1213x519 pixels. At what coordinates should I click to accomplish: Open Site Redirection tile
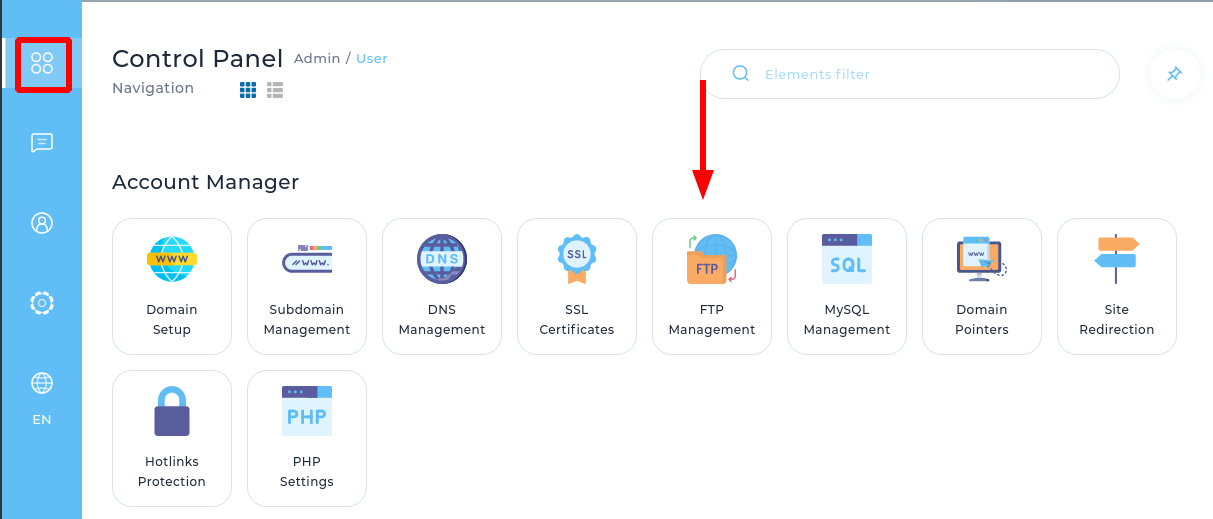(x=1117, y=286)
